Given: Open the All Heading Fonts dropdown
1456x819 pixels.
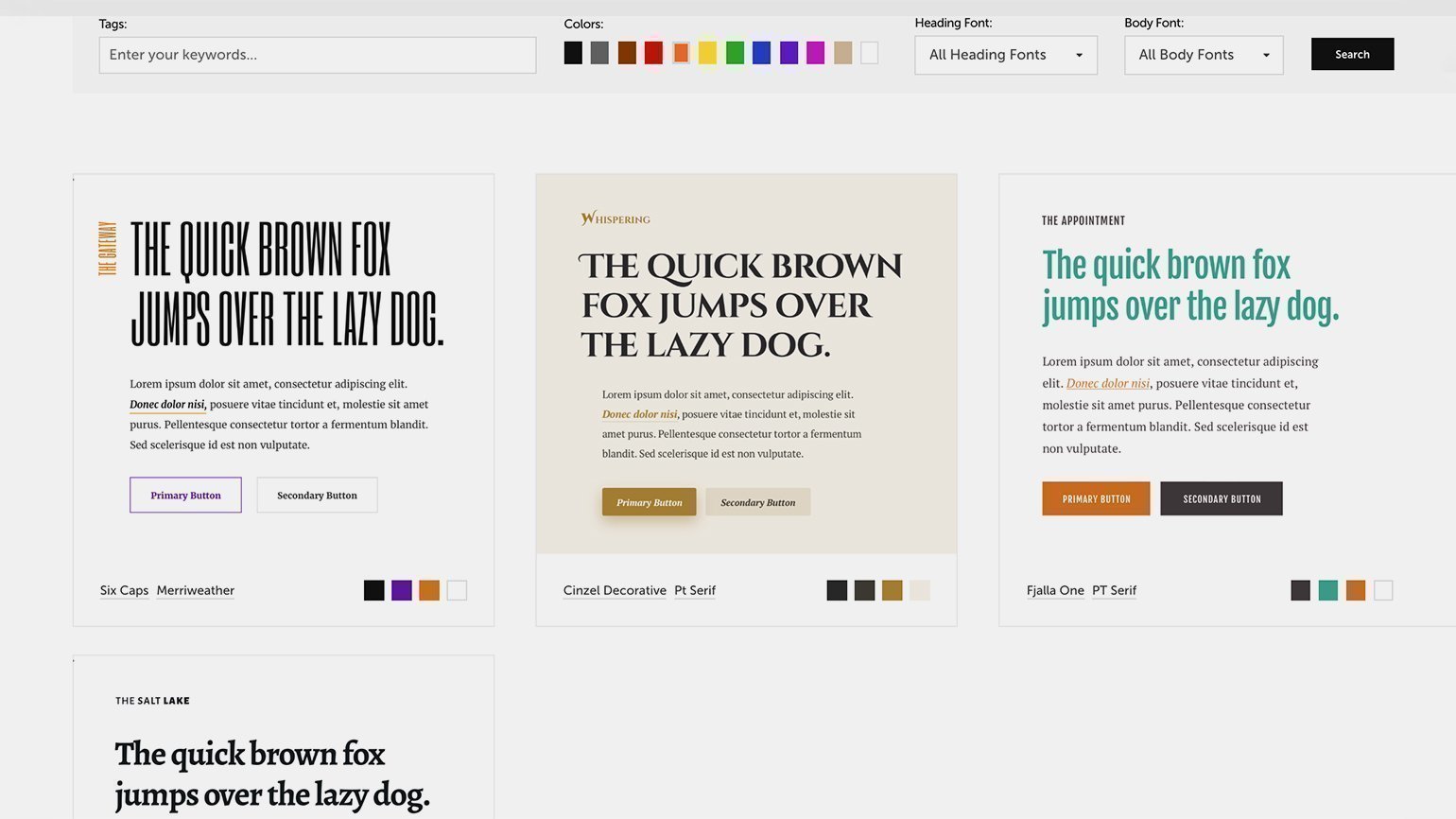Looking at the screenshot, I should pyautogui.click(x=1006, y=55).
